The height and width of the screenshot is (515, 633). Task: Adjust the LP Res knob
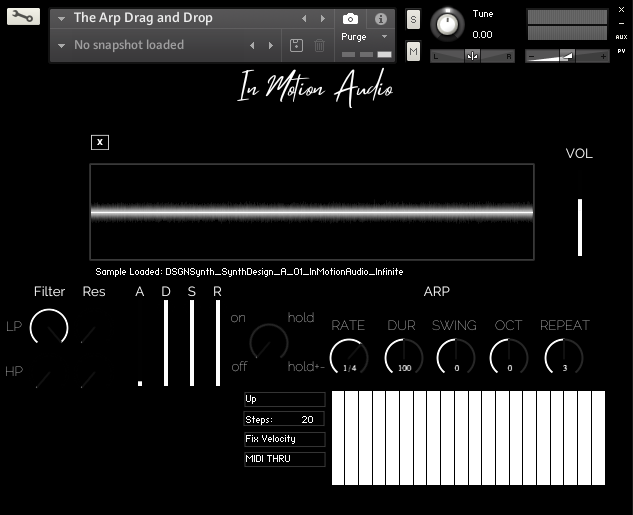[88, 335]
